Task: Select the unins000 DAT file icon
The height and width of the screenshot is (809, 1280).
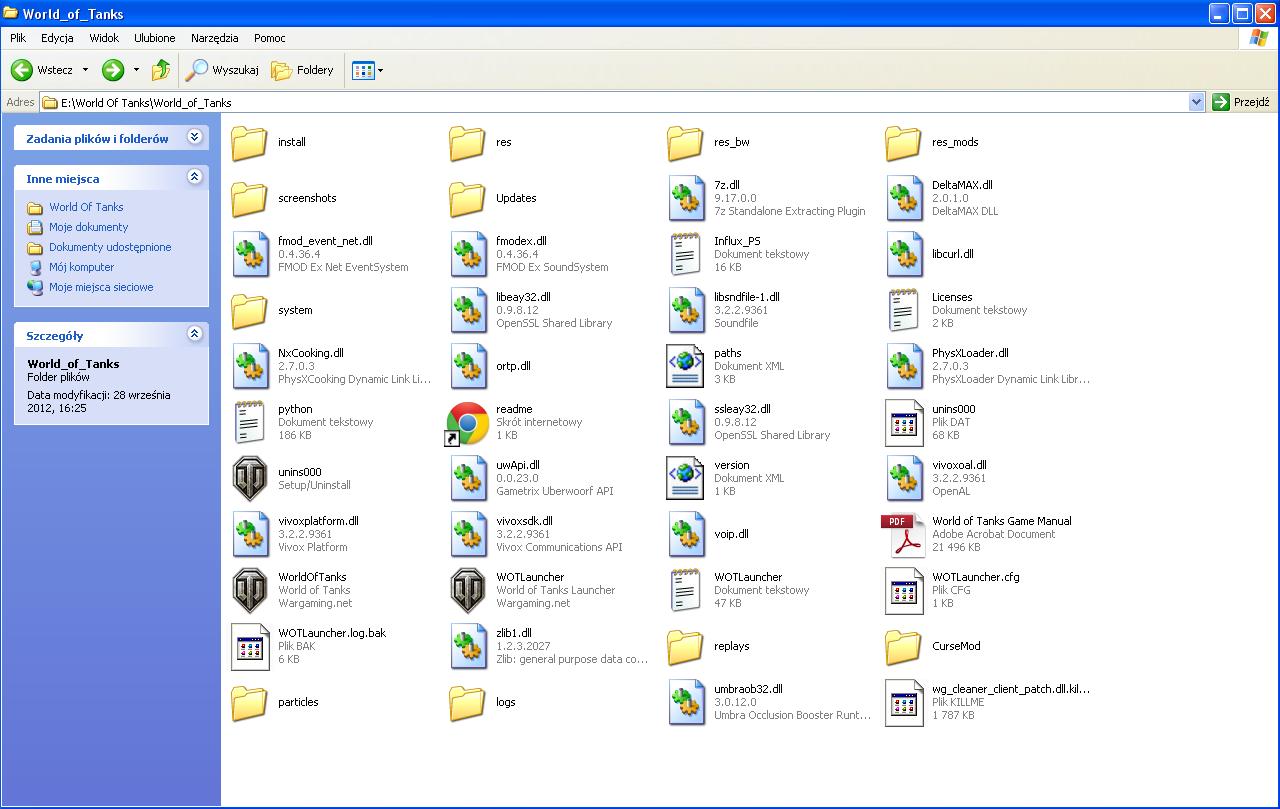Action: click(903, 423)
